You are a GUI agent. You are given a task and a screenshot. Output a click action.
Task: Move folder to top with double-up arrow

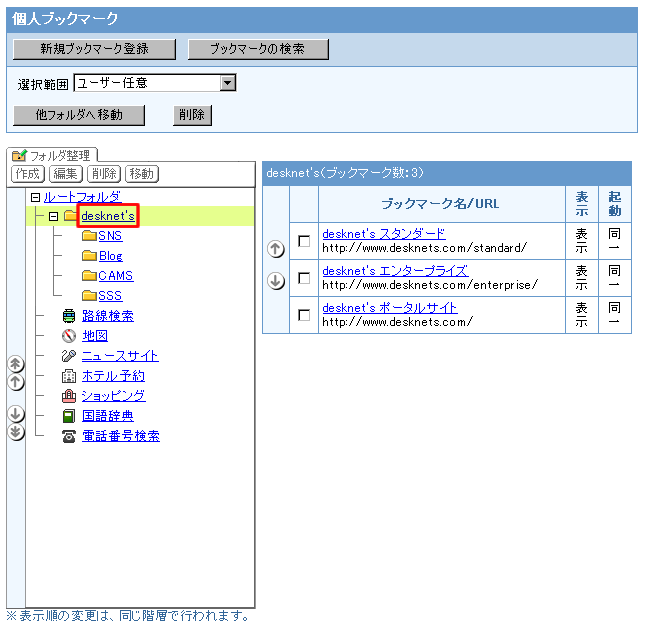16,364
